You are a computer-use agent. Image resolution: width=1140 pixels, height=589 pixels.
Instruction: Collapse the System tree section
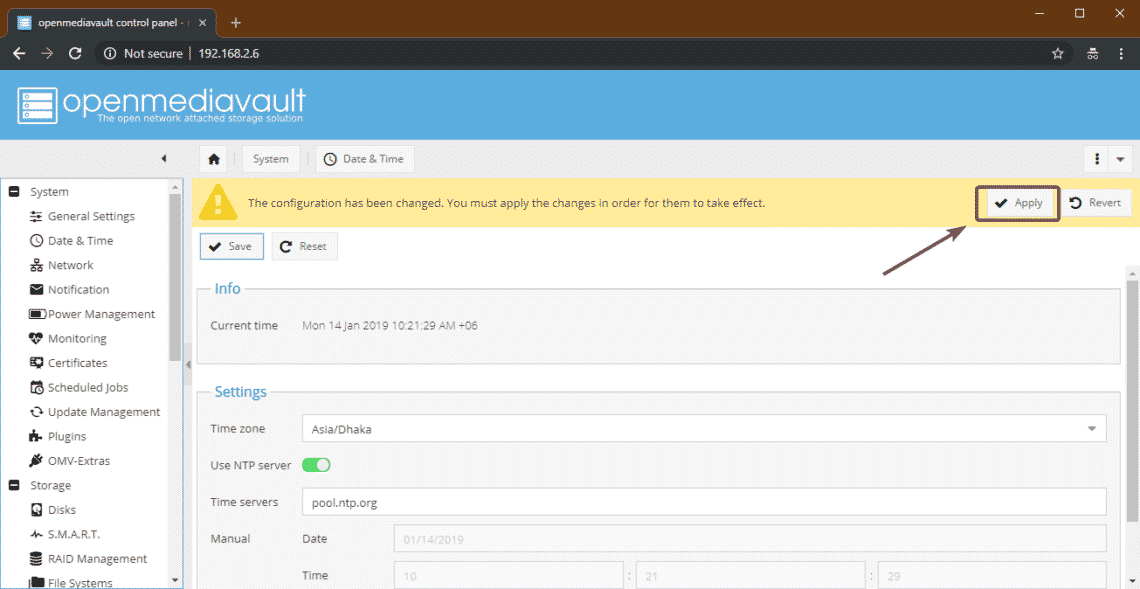tap(13, 192)
